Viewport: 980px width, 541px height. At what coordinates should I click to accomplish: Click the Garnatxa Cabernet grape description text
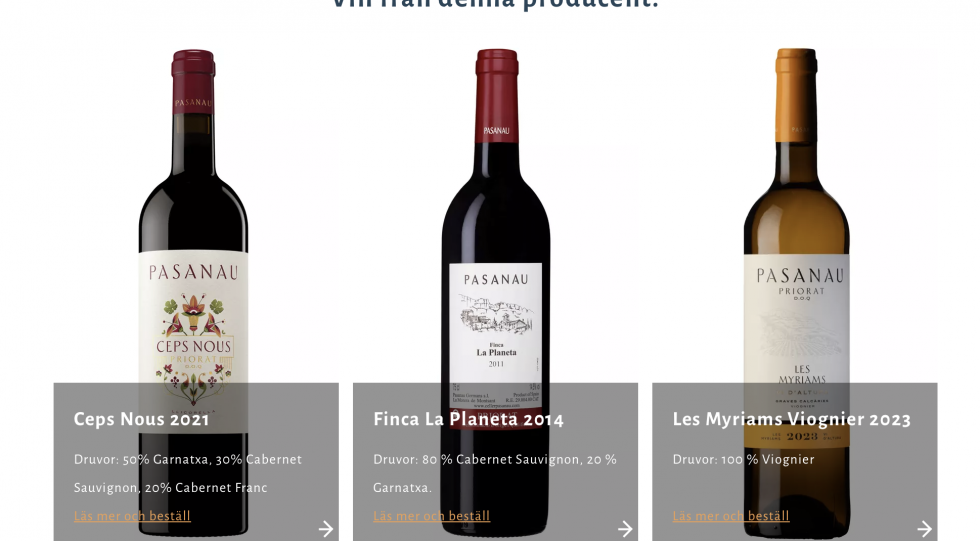coord(188,474)
